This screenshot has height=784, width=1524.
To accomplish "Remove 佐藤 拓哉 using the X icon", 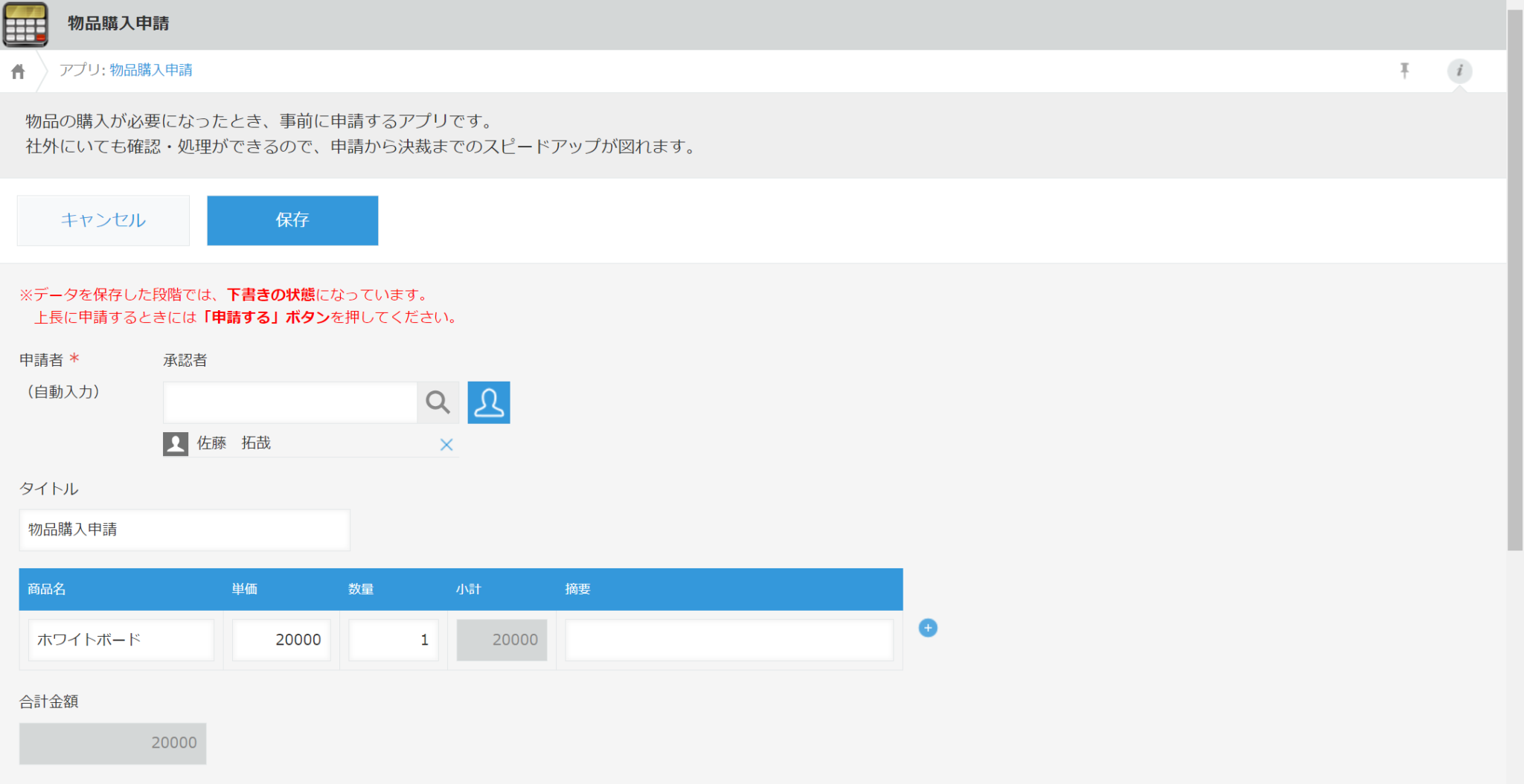I will 447,444.
